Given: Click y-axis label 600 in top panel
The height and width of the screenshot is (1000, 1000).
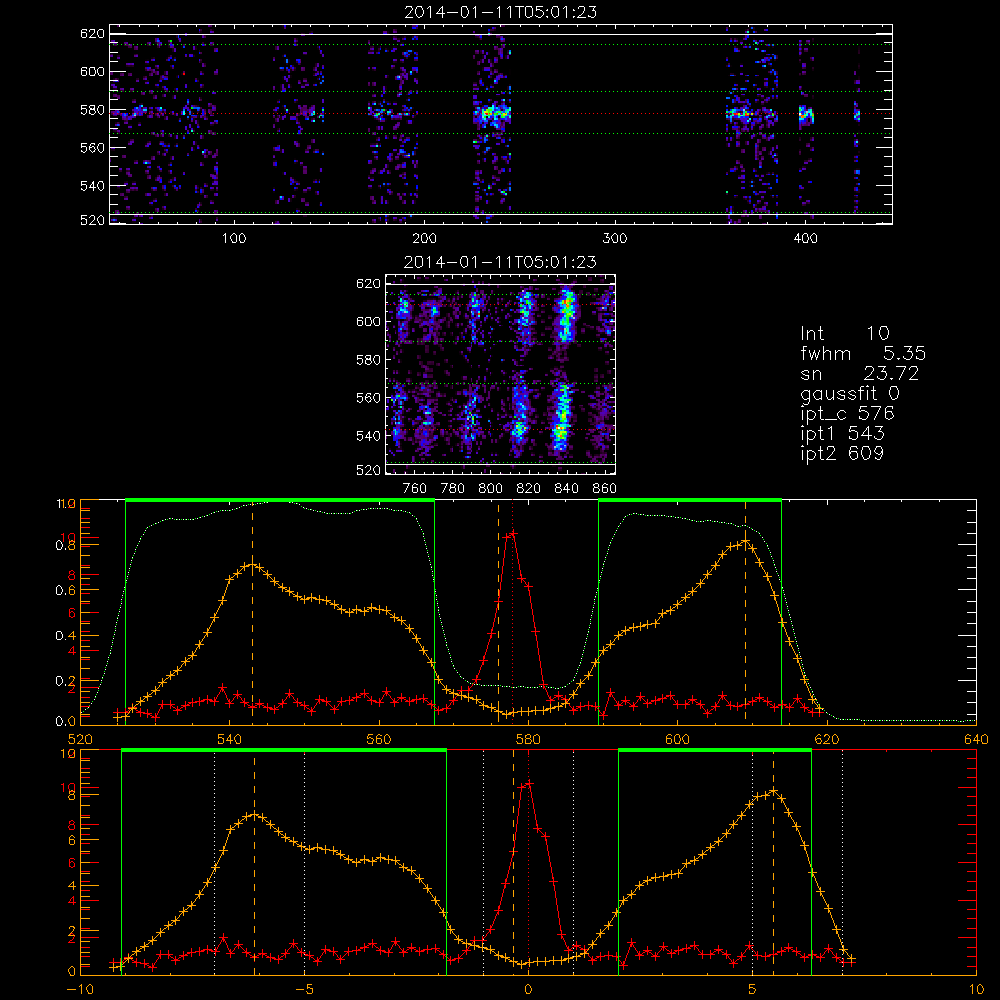Looking at the screenshot, I should (92, 71).
